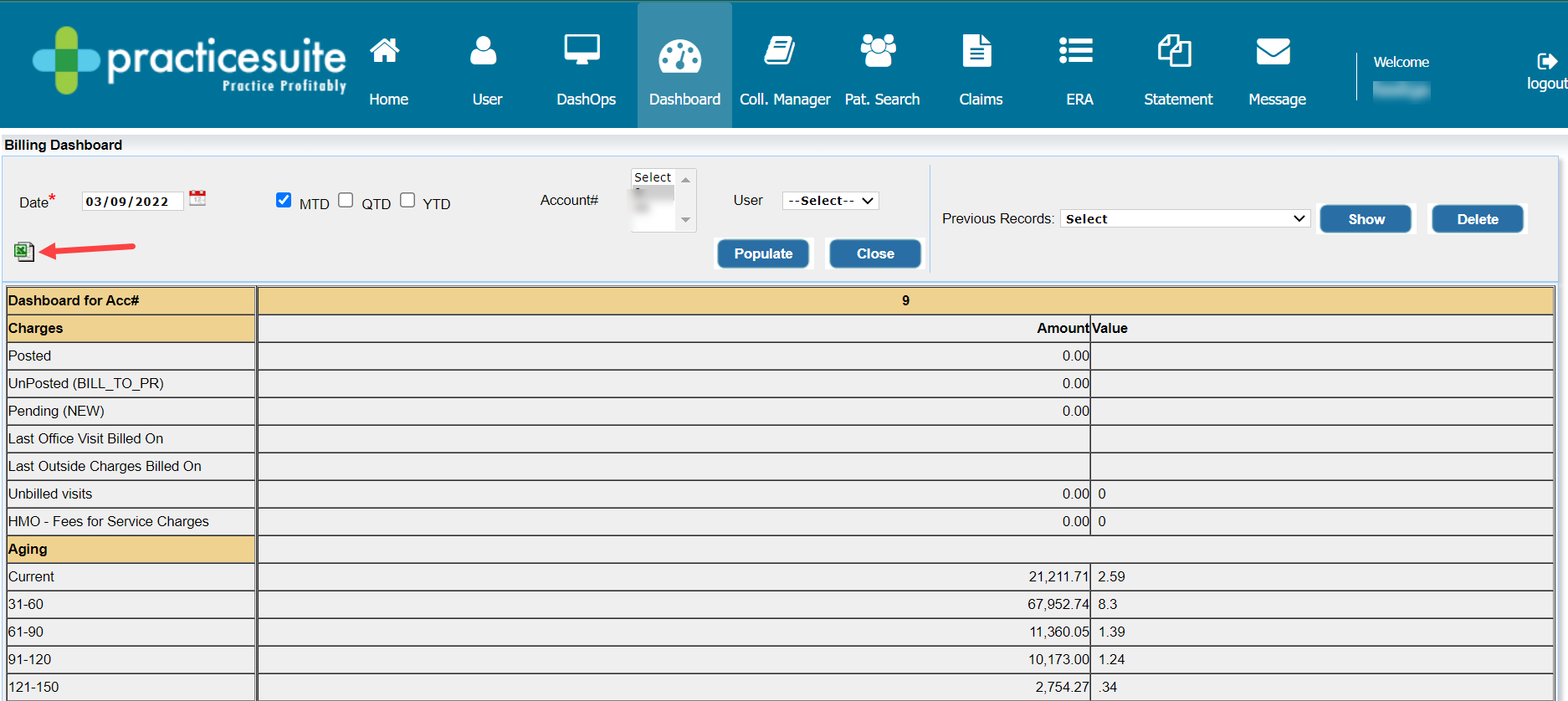Go to Home via house icon

click(385, 52)
